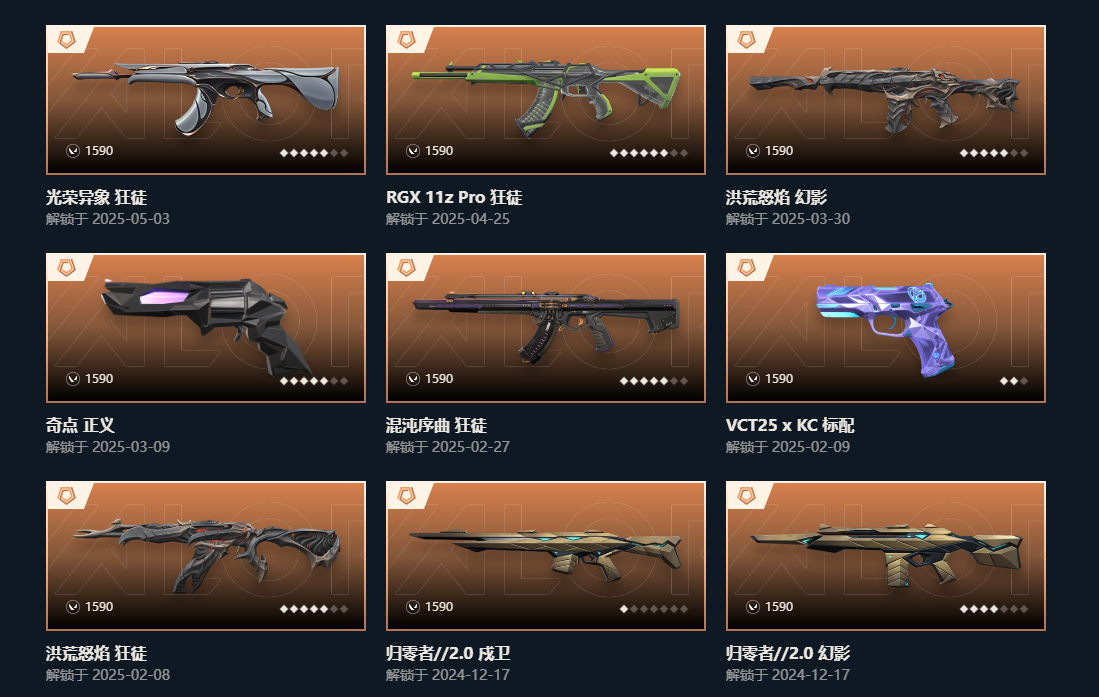
Task: Click the VP currency icon on the 归零者//2.0 幻影 card
Action: click(x=753, y=607)
